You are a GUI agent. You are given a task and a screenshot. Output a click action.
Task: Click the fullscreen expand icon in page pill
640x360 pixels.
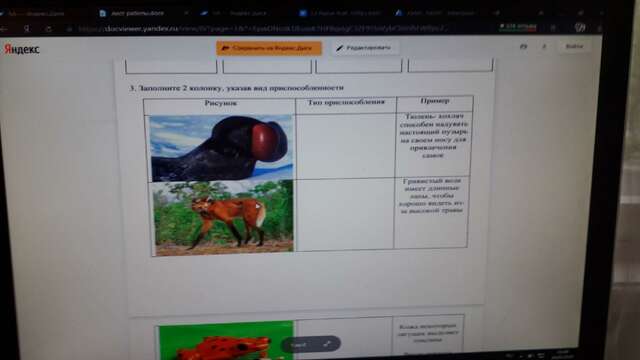(327, 344)
